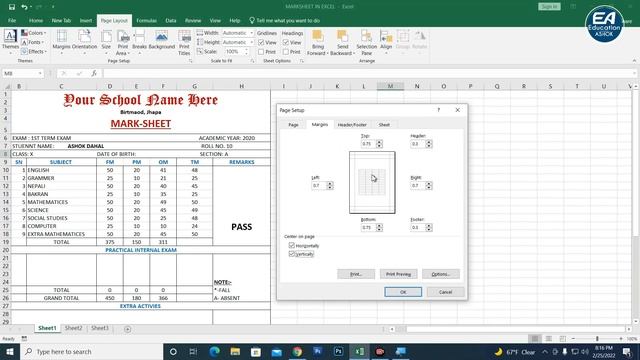Click the Sign in button
The image size is (640, 360).
[x=549, y=7]
